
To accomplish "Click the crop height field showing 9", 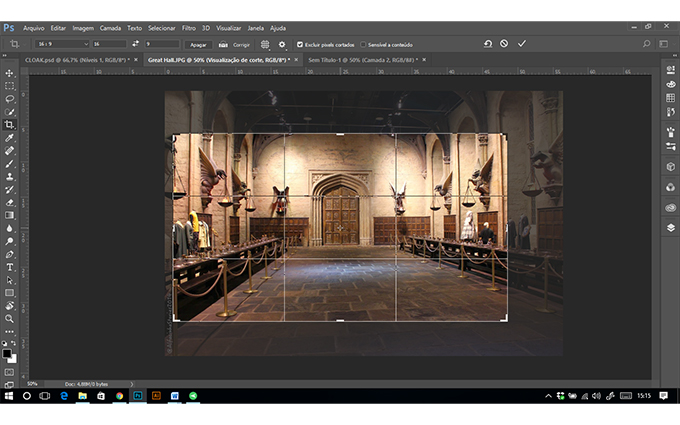I will 162,44.
